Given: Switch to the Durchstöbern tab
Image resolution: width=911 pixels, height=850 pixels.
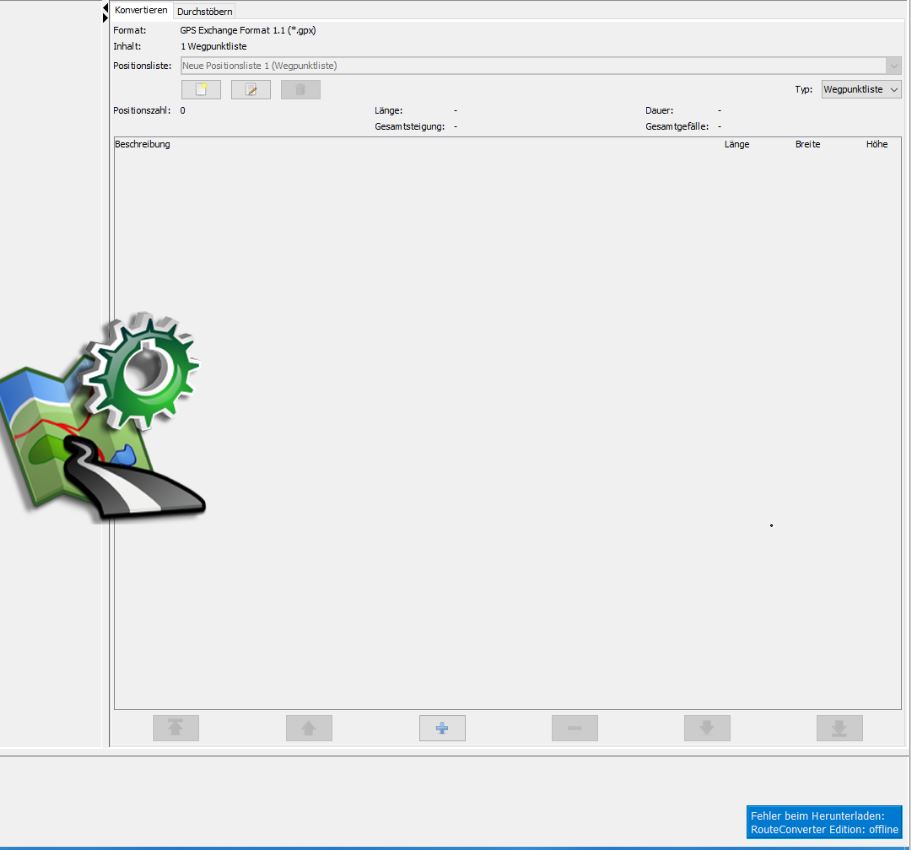Looking at the screenshot, I should pyautogui.click(x=204, y=11).
